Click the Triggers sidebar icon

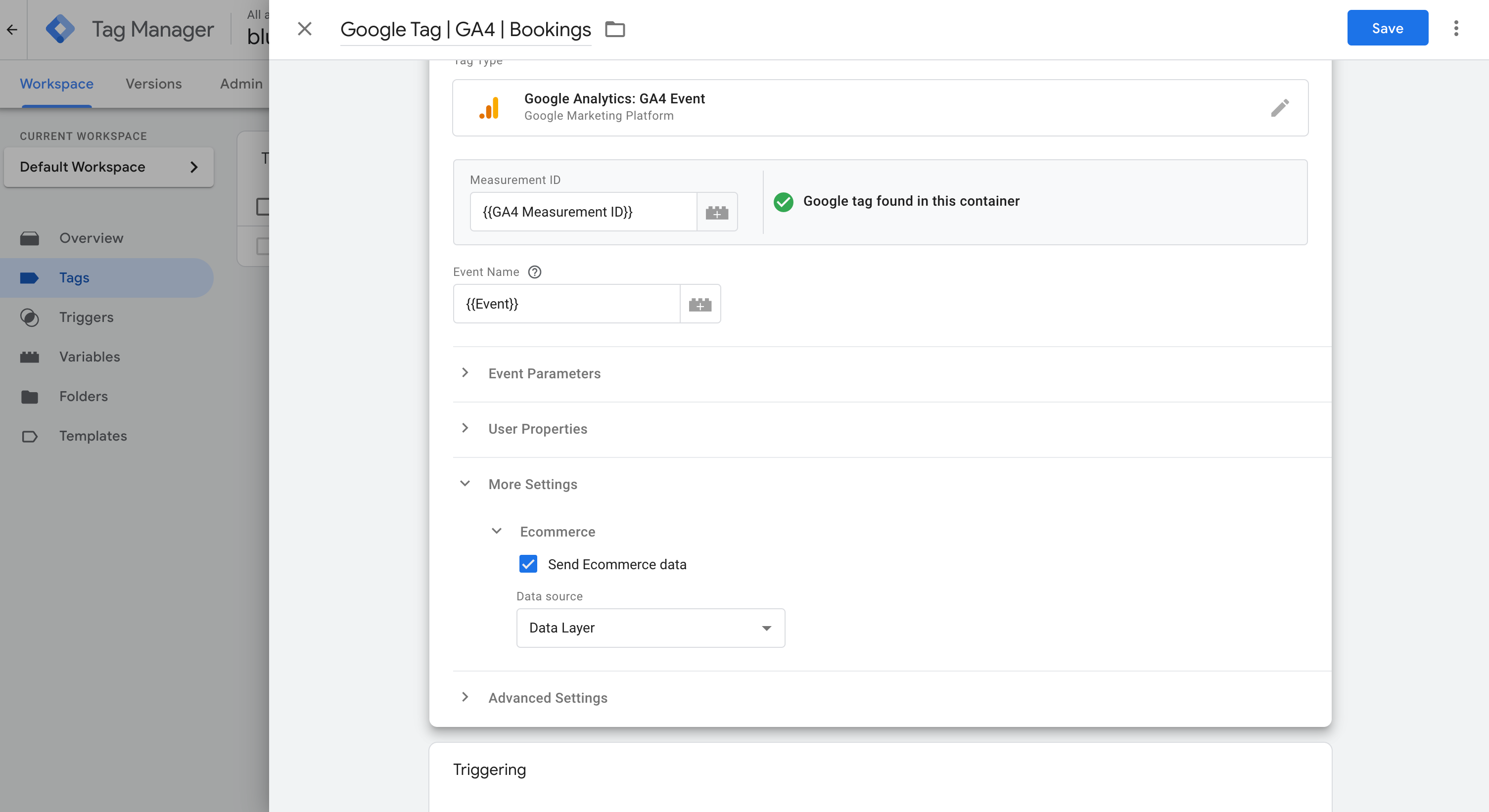(30, 317)
